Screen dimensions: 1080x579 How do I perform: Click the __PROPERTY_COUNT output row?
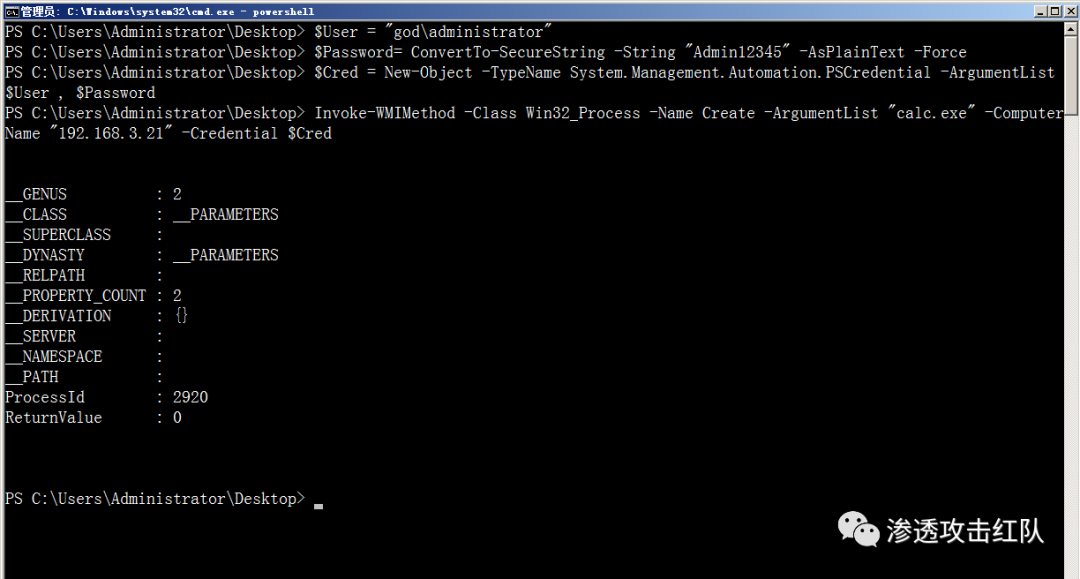coord(93,295)
